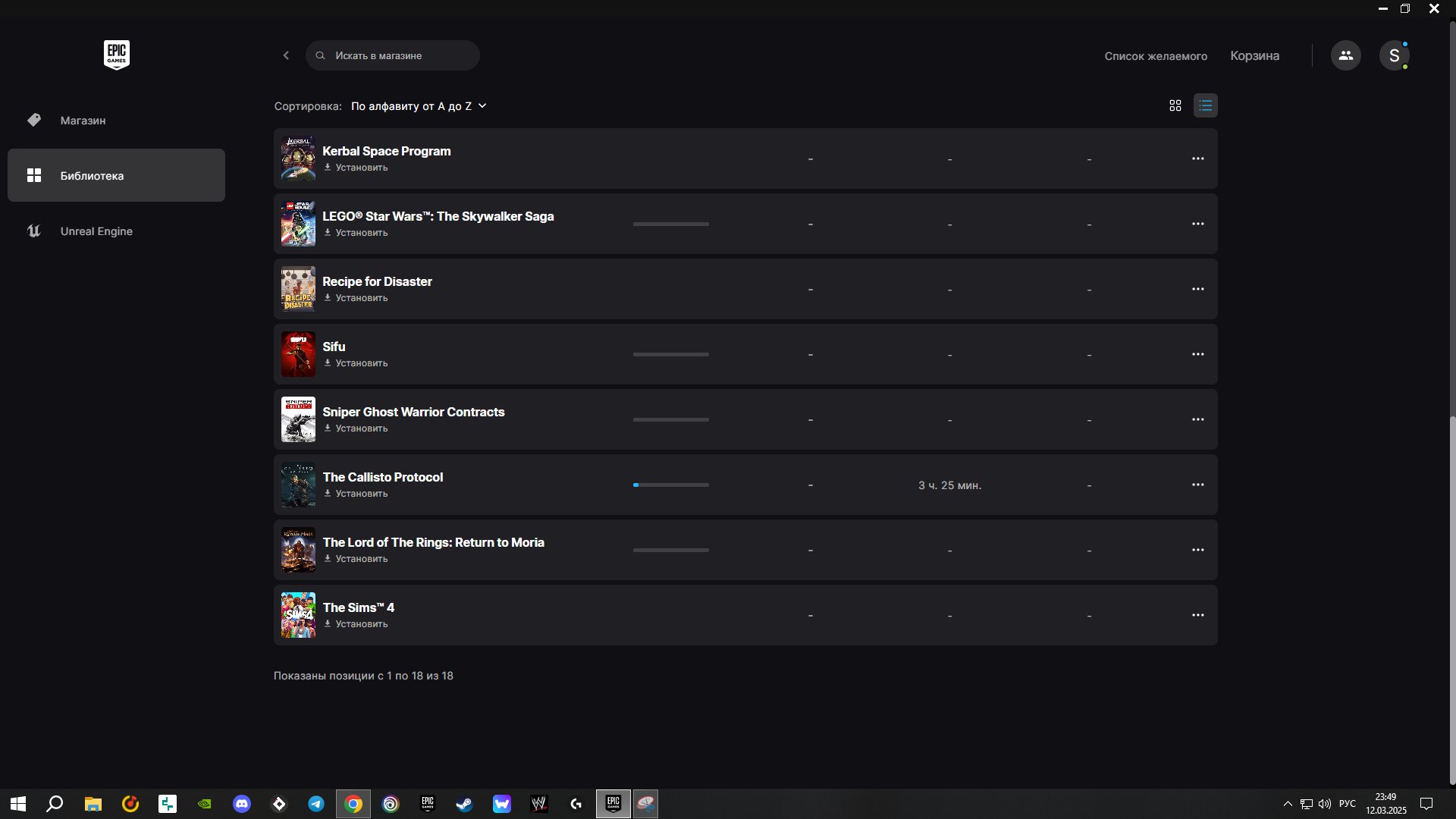Viewport: 1456px width, 819px height.
Task: Click Recipe for Disaster cover thumbnail
Action: (298, 289)
